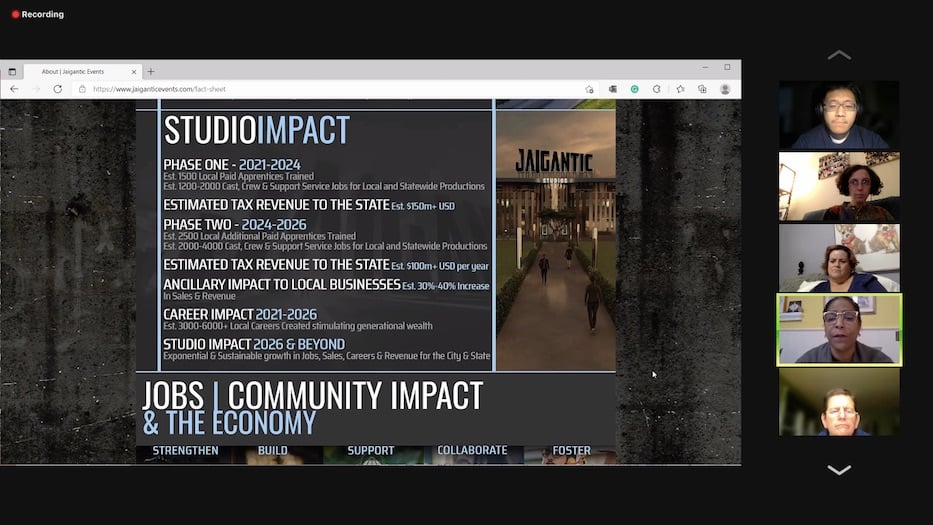Click the STUDIO IMPACT 2026 & BEYOND line

[254, 345]
